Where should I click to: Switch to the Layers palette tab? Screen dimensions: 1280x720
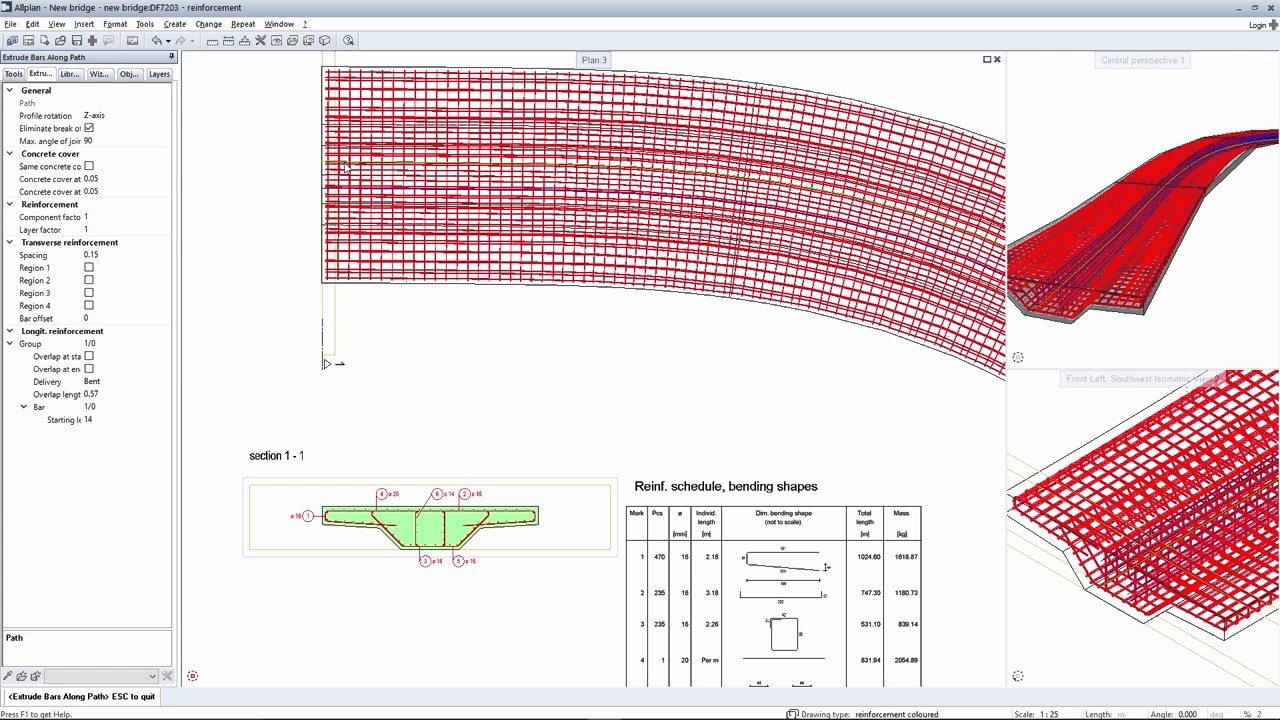click(159, 74)
